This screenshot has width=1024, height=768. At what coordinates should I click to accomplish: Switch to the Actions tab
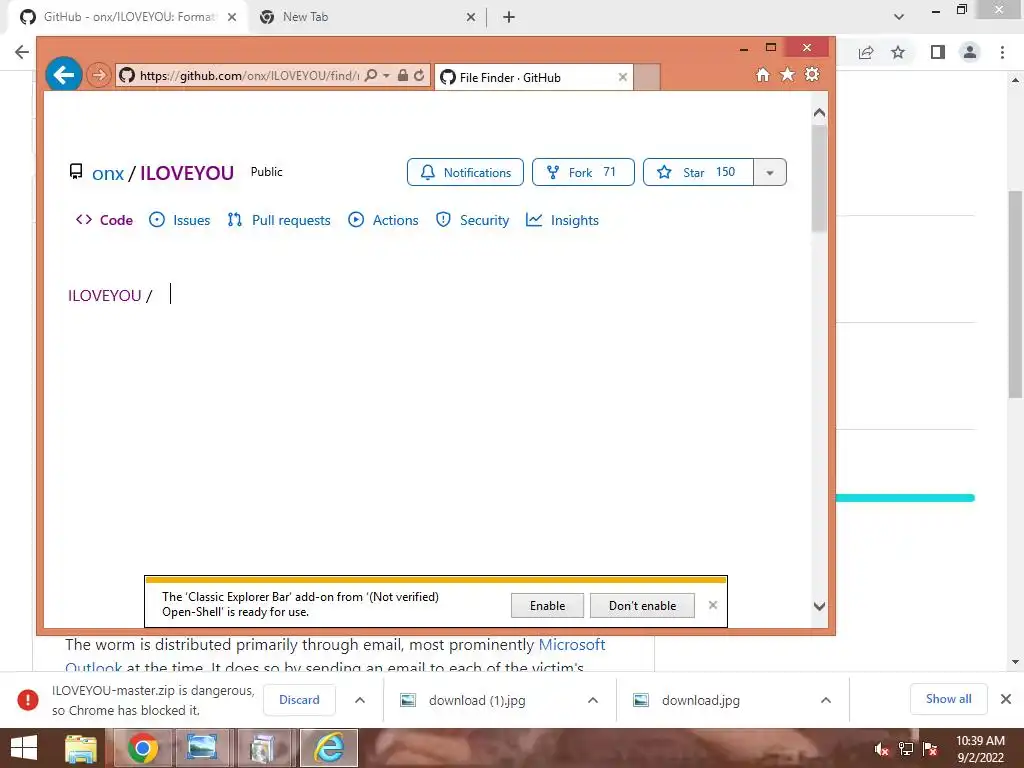point(383,220)
